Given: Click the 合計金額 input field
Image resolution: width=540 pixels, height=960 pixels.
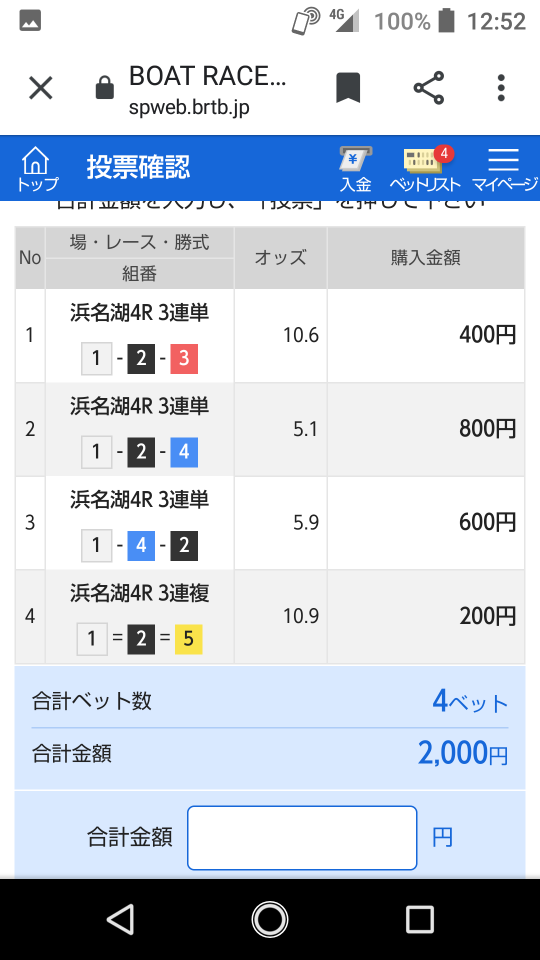Looking at the screenshot, I should point(302,838).
